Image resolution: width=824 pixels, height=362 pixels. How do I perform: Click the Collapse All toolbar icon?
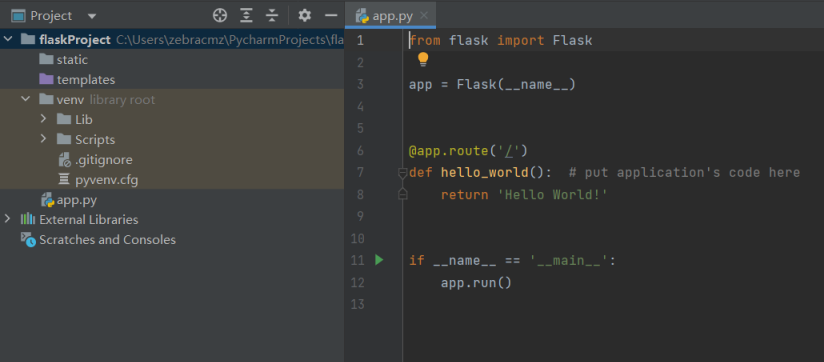(x=272, y=16)
